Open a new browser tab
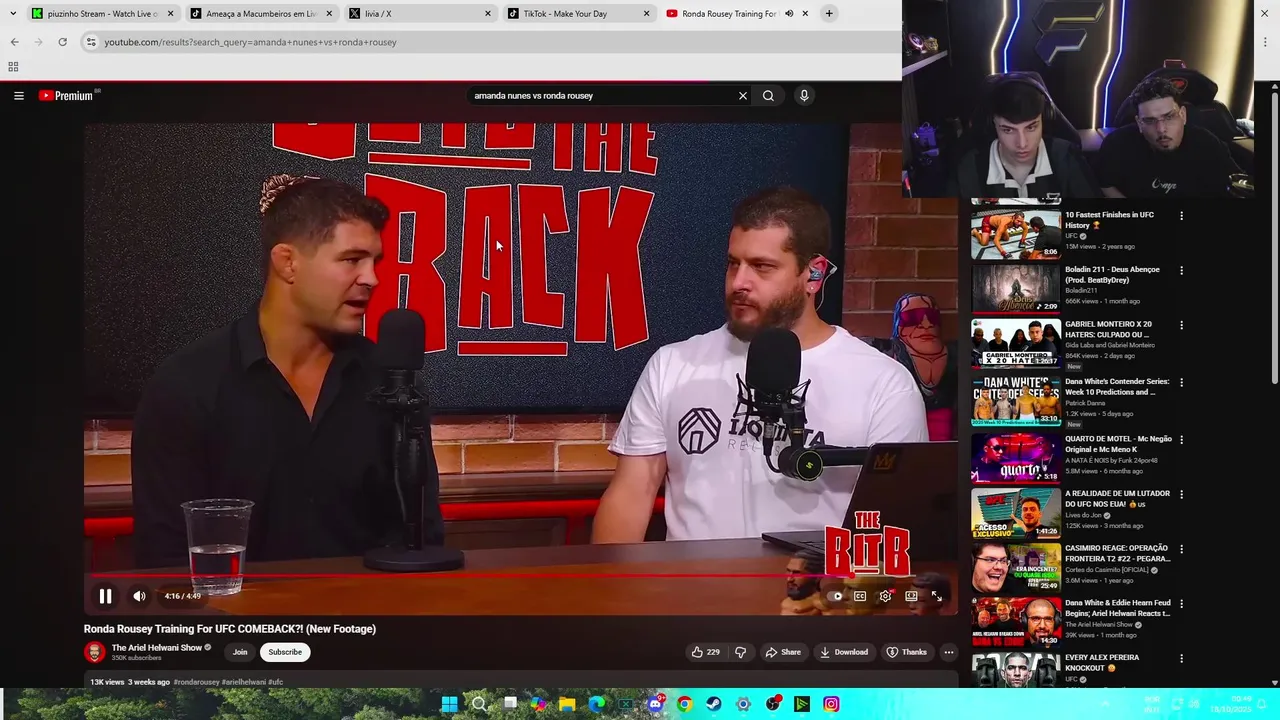 coord(829,14)
